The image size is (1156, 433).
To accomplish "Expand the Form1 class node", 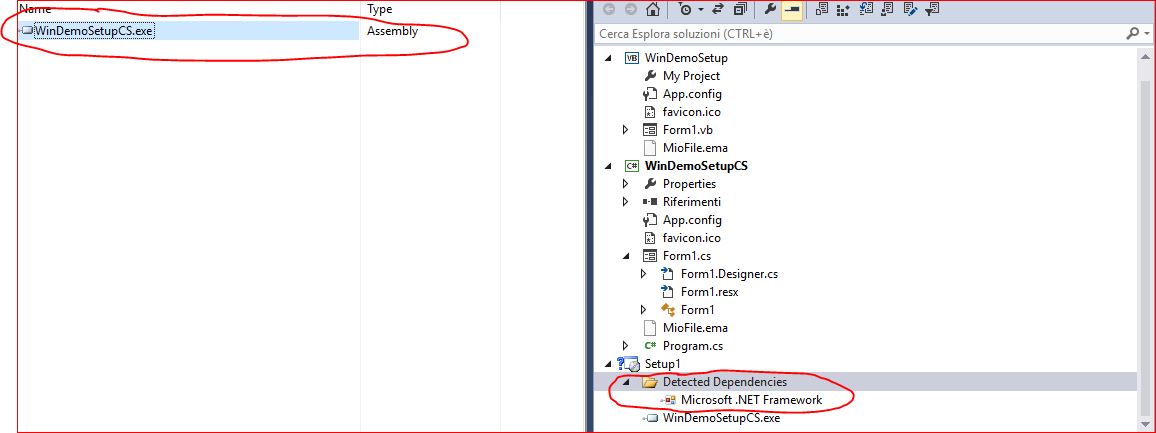I will pyautogui.click(x=644, y=310).
